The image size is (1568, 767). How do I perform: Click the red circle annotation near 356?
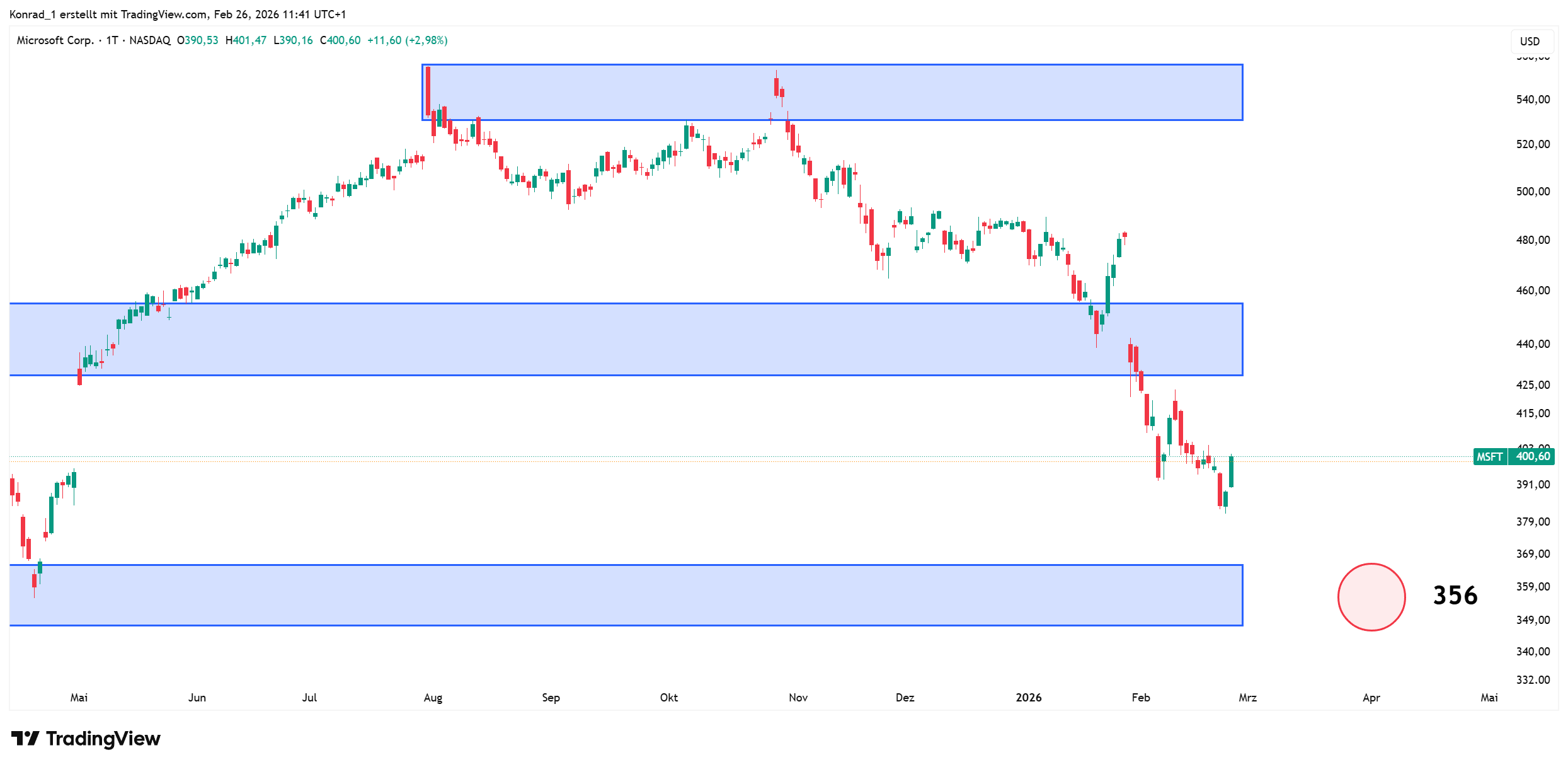pos(1371,596)
